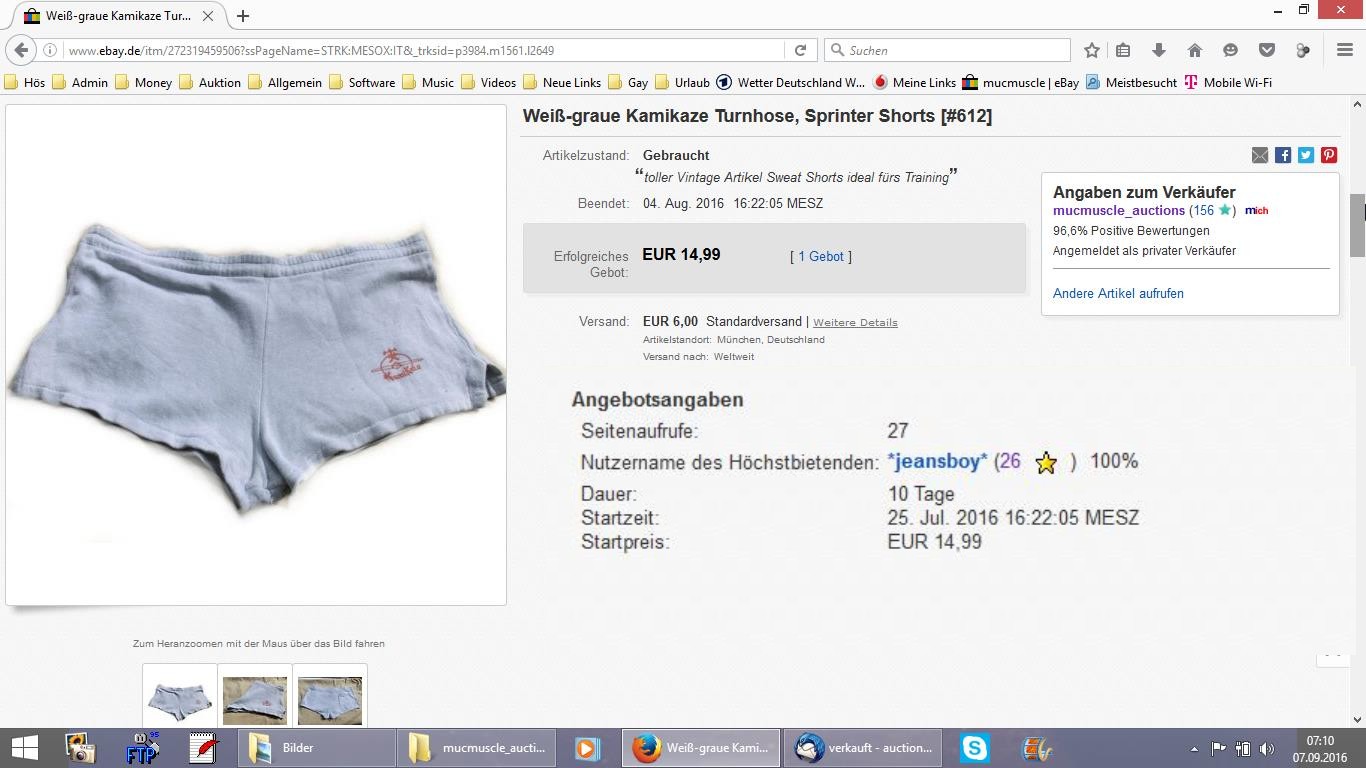1366x768 pixels.
Task: Share the listing via the email icon
Action: (1260, 155)
